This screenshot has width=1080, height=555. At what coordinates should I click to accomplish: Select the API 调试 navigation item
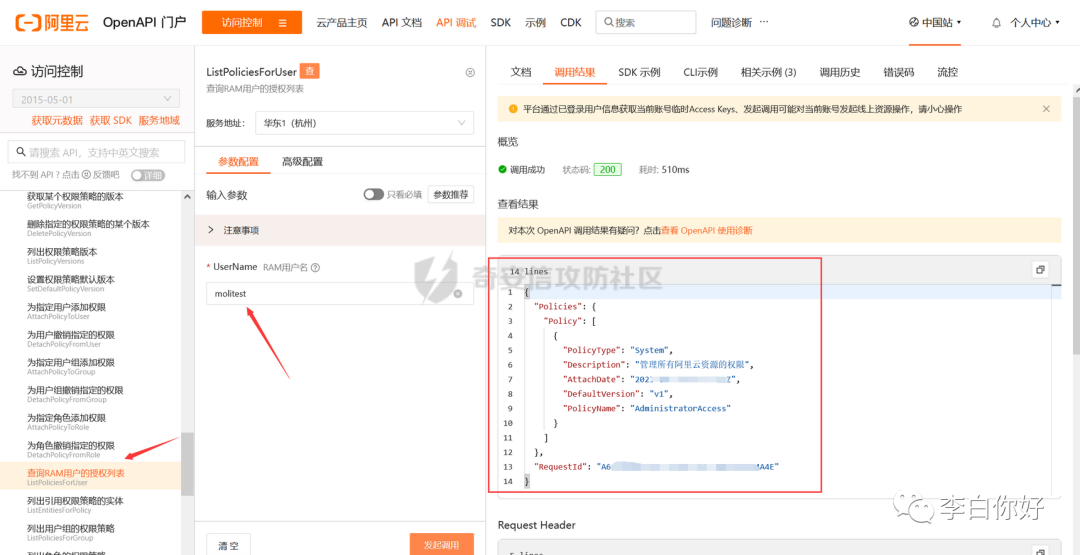tap(456, 22)
